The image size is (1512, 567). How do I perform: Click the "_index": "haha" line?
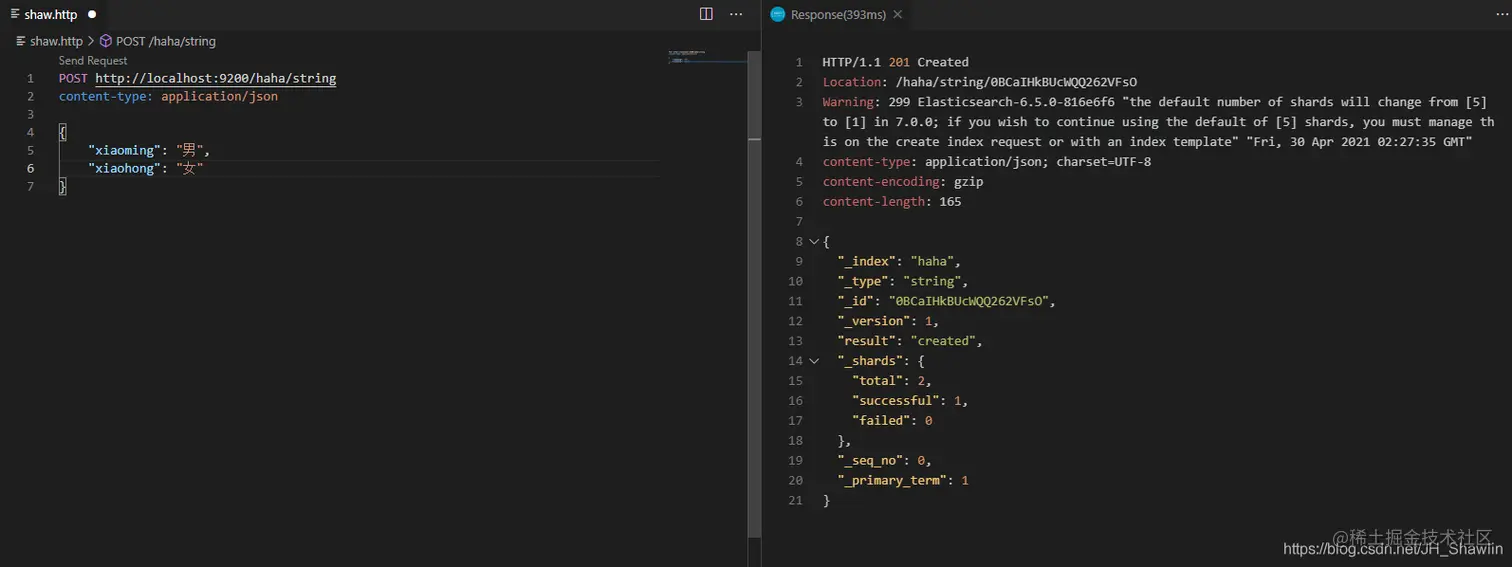click(899, 261)
